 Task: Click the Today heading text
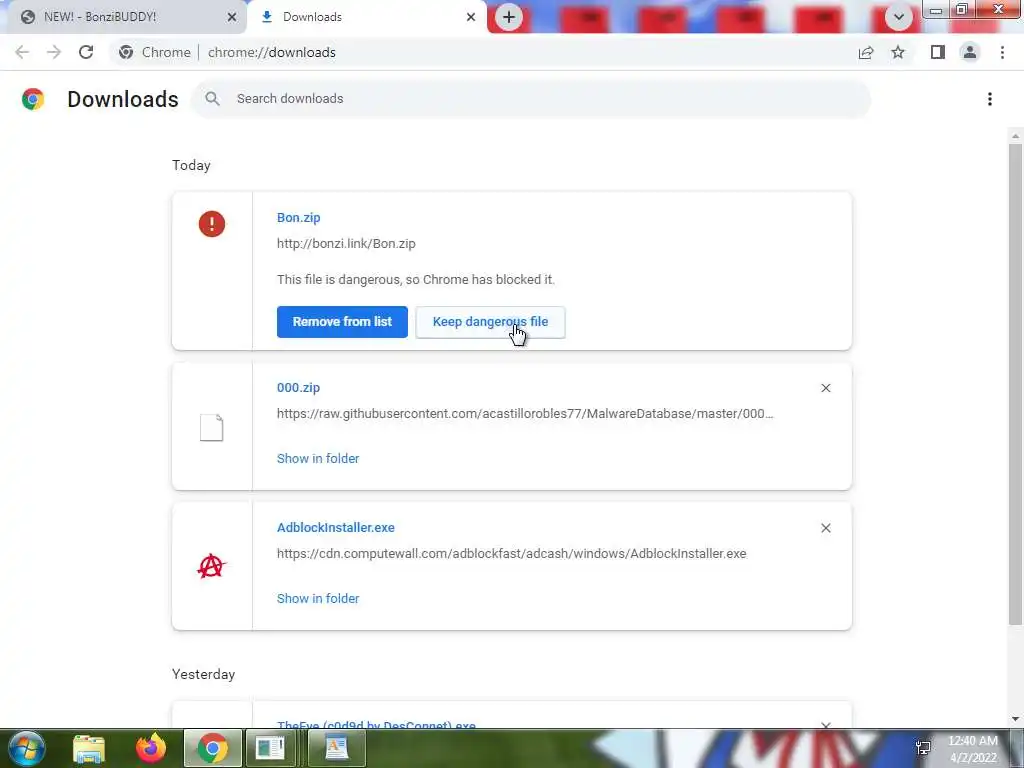point(191,165)
